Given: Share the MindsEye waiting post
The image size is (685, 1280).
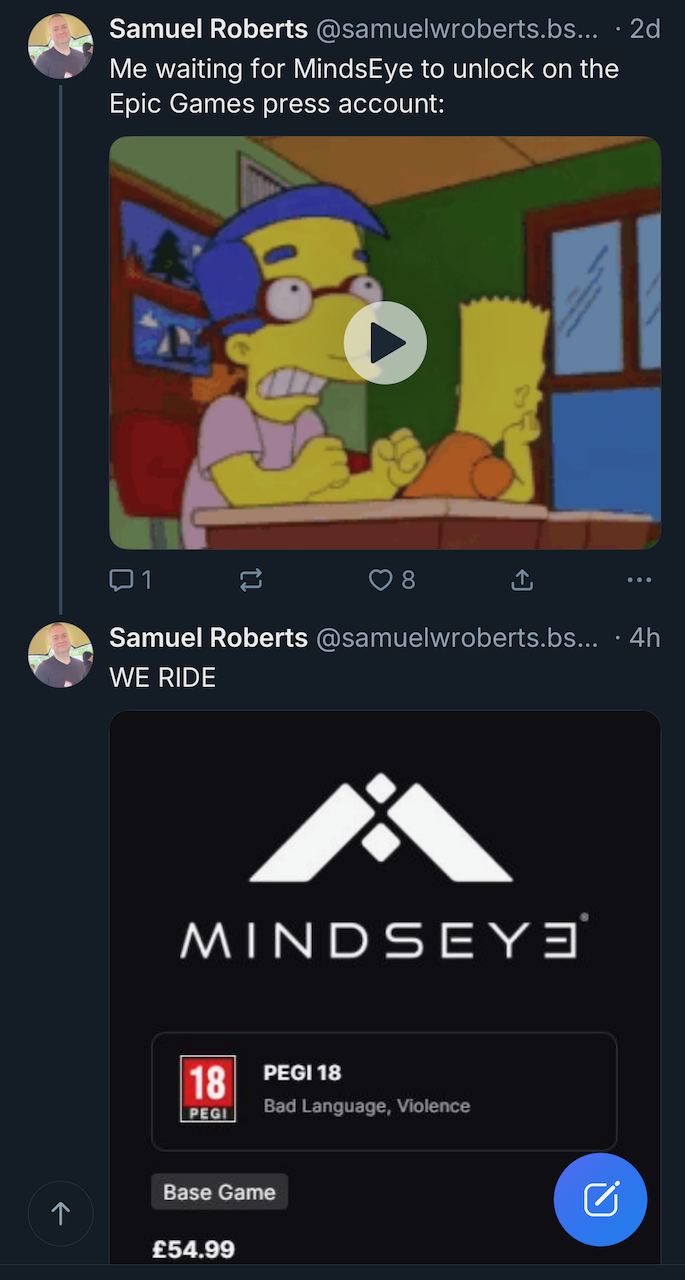Looking at the screenshot, I should 522,580.
